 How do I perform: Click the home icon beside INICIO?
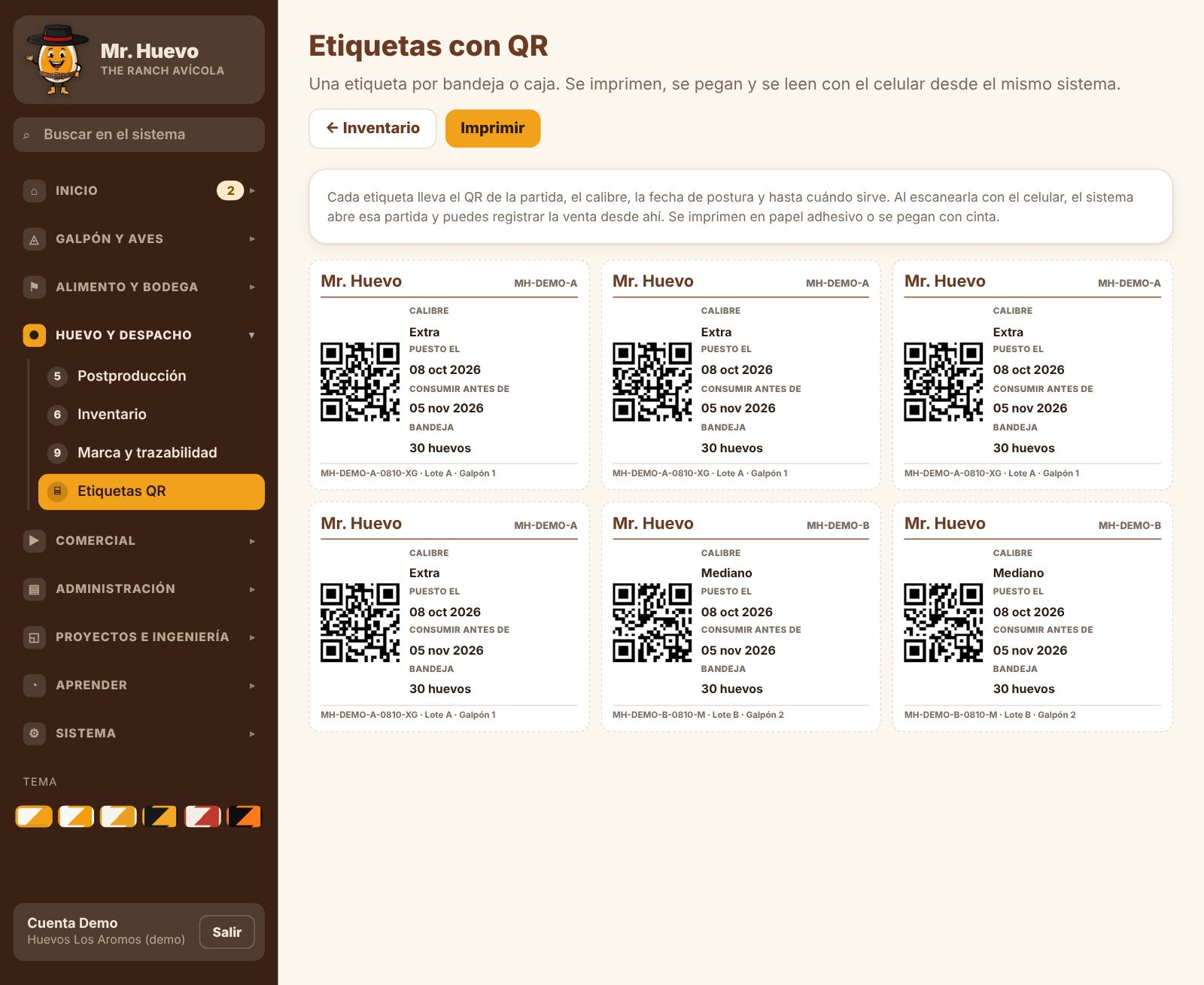tap(34, 191)
